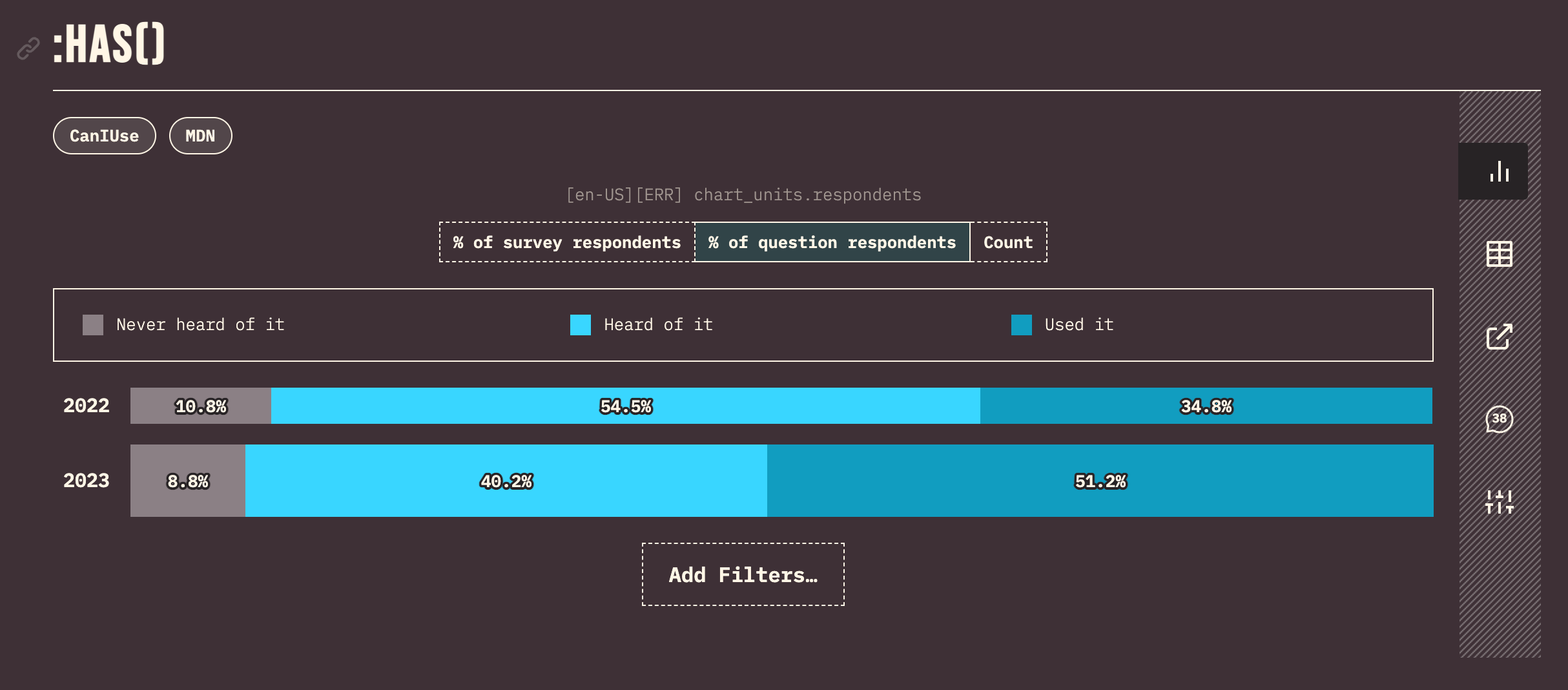Open the table data view
The height and width of the screenshot is (690, 1568).
[x=1498, y=254]
